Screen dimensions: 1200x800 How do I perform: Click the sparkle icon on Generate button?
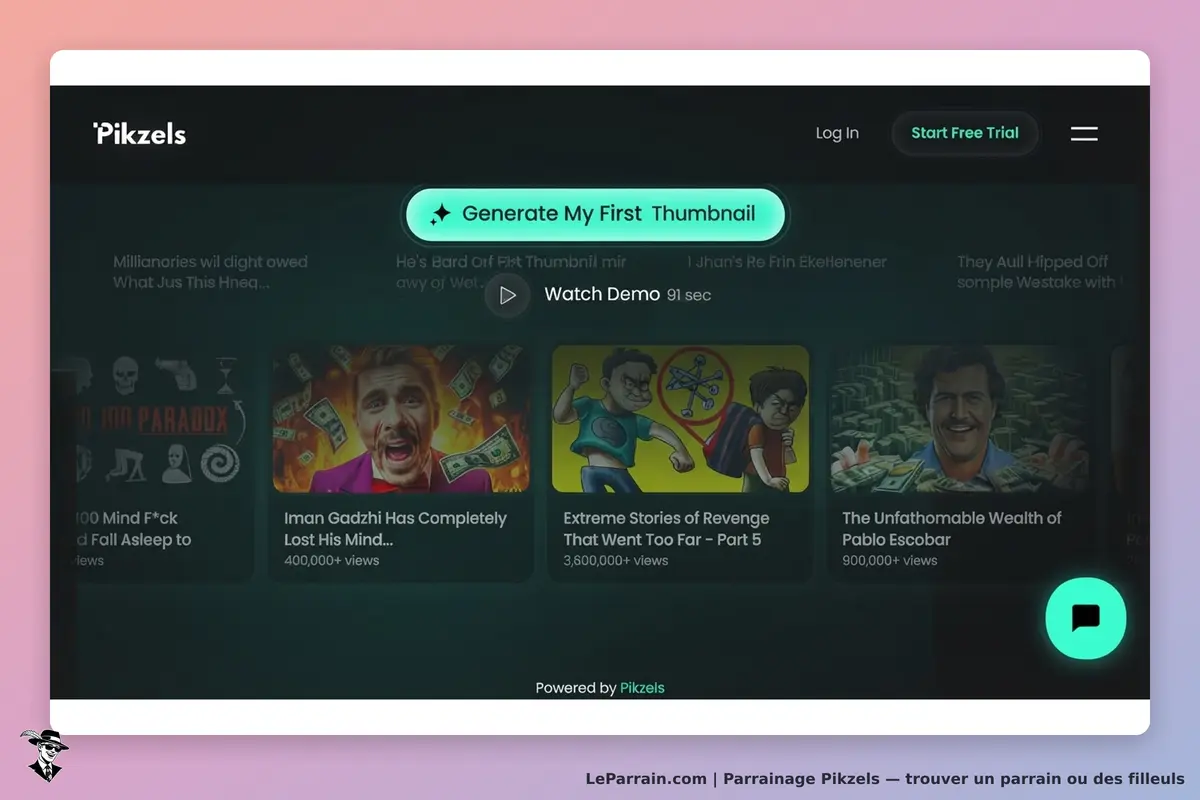click(440, 214)
